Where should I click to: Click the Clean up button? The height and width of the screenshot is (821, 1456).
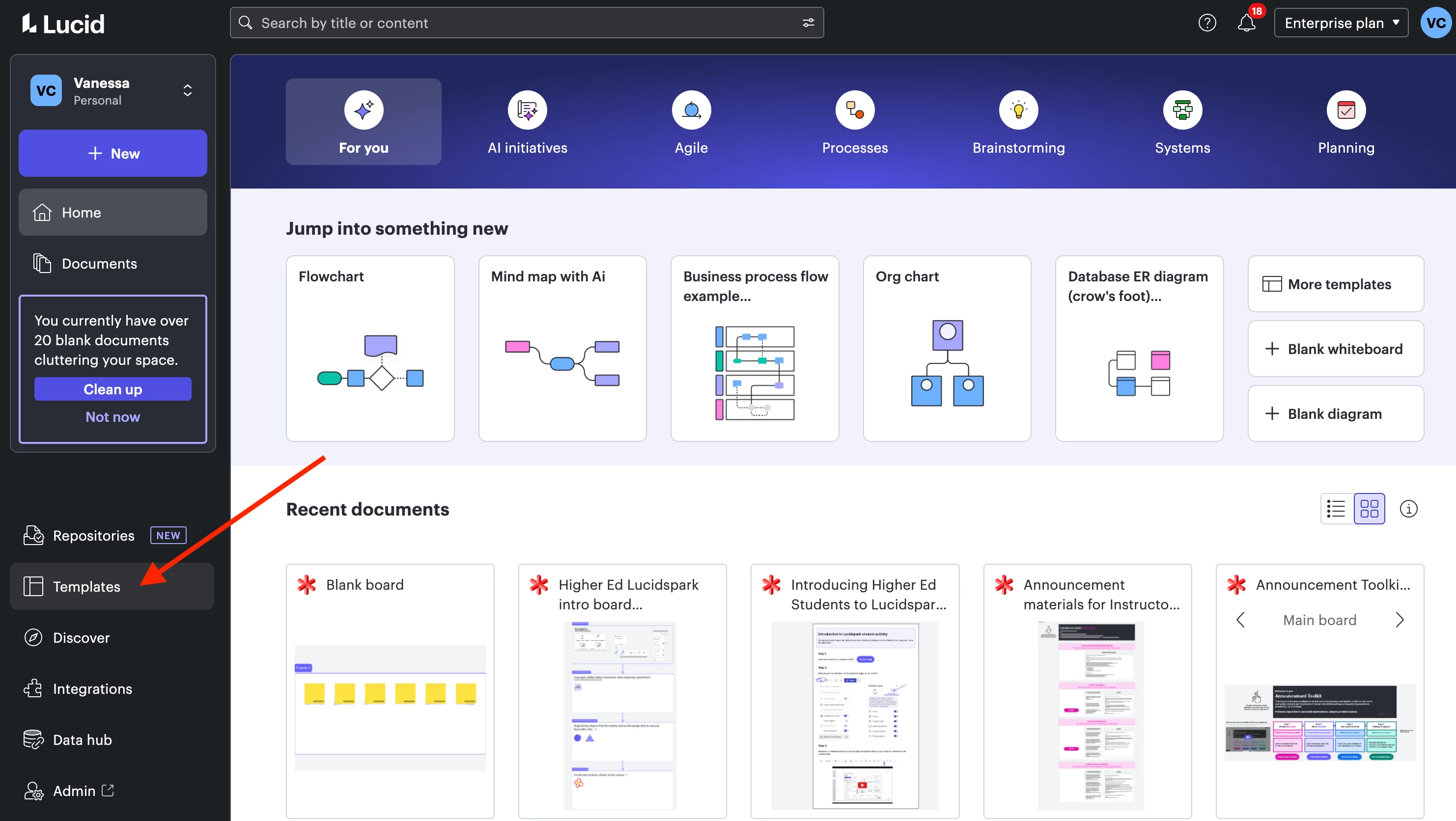112,389
